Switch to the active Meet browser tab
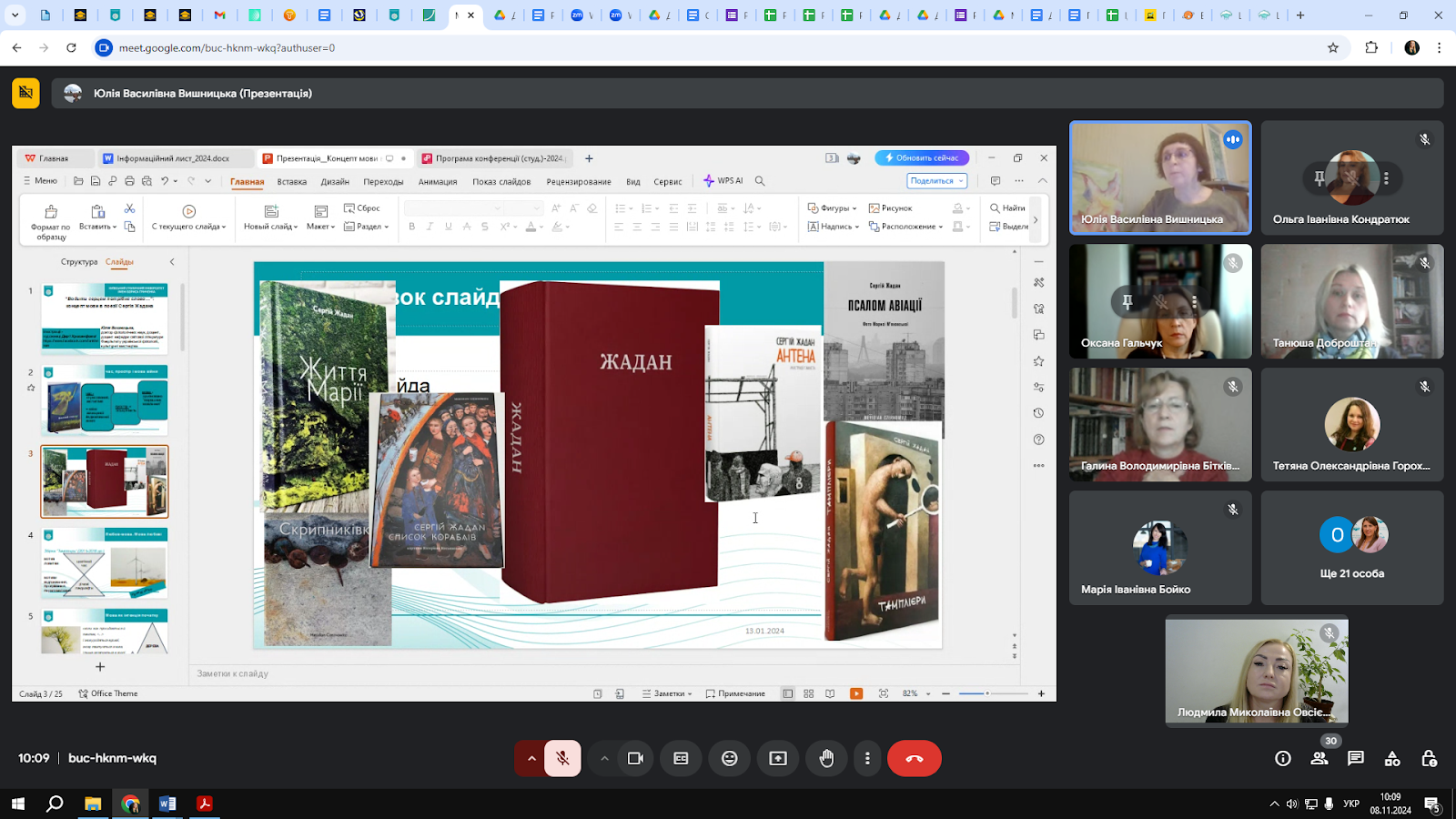 458,15
